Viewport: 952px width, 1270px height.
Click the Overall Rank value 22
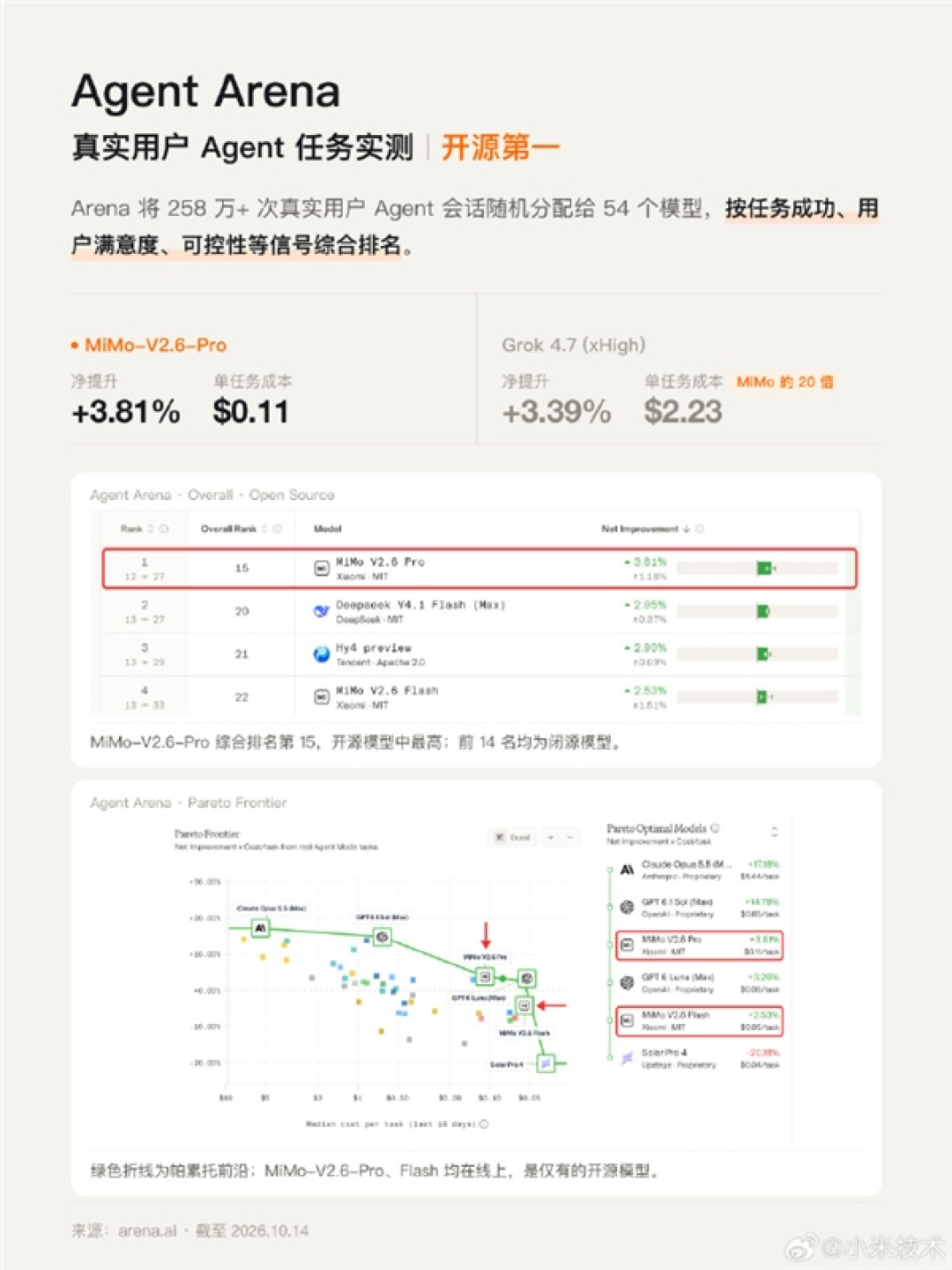[242, 697]
